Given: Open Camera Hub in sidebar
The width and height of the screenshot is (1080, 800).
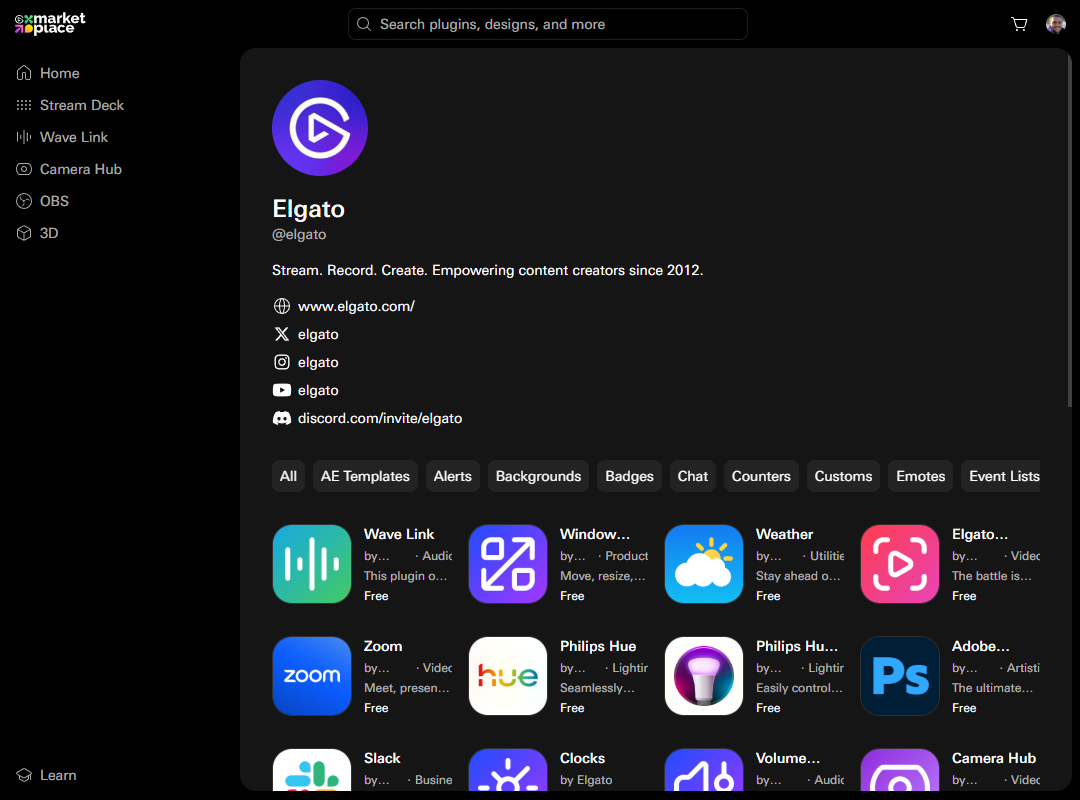Looking at the screenshot, I should (x=80, y=169).
